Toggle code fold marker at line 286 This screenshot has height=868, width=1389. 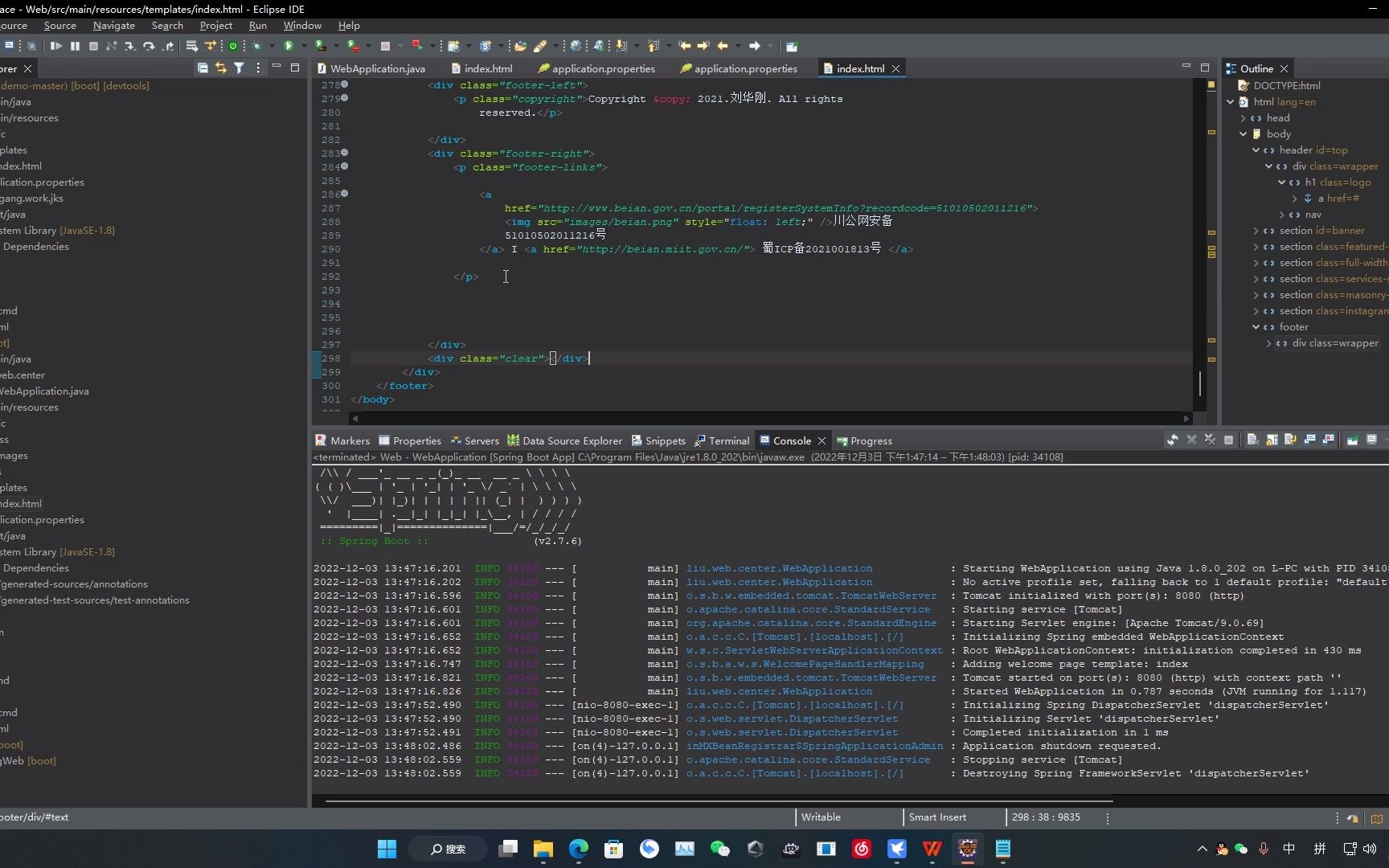click(345, 194)
